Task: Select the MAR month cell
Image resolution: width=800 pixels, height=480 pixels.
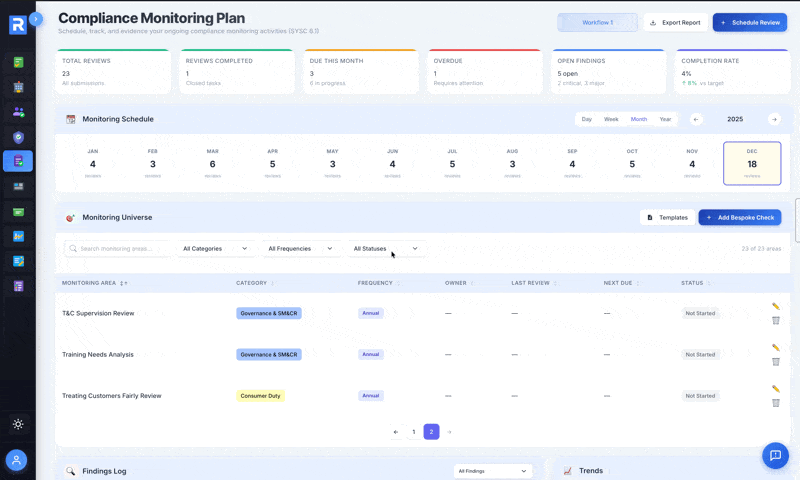Action: coord(213,164)
